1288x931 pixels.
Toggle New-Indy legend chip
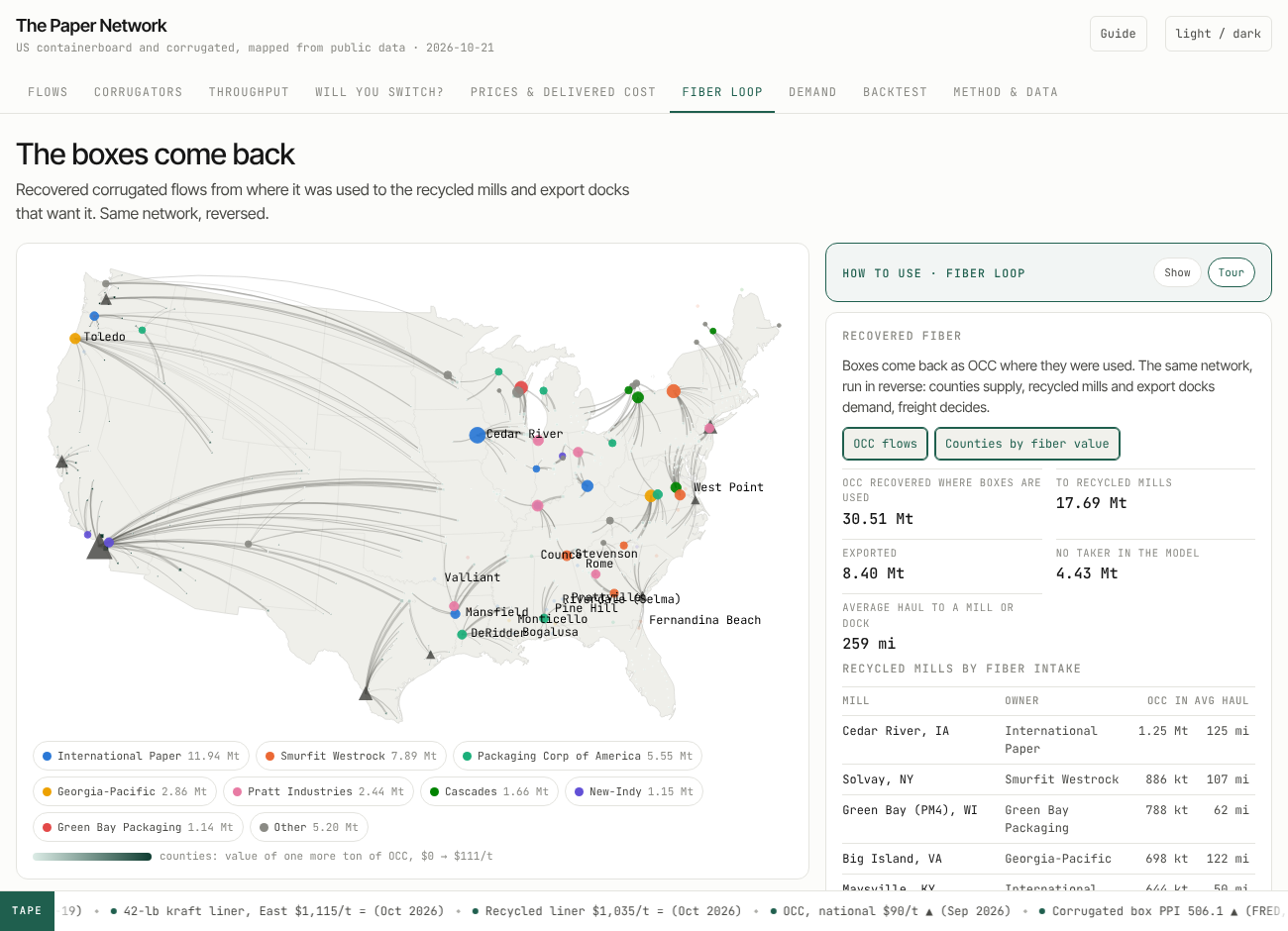634,791
